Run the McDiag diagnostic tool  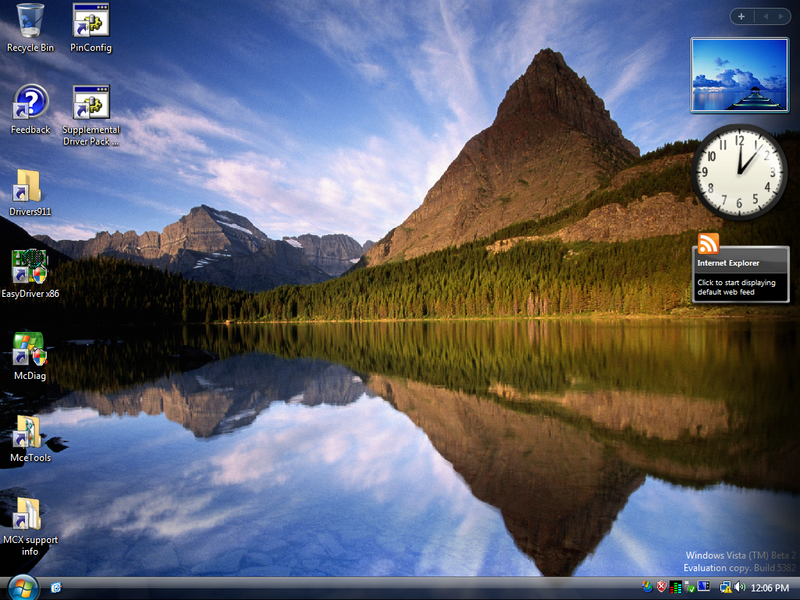click(x=30, y=352)
